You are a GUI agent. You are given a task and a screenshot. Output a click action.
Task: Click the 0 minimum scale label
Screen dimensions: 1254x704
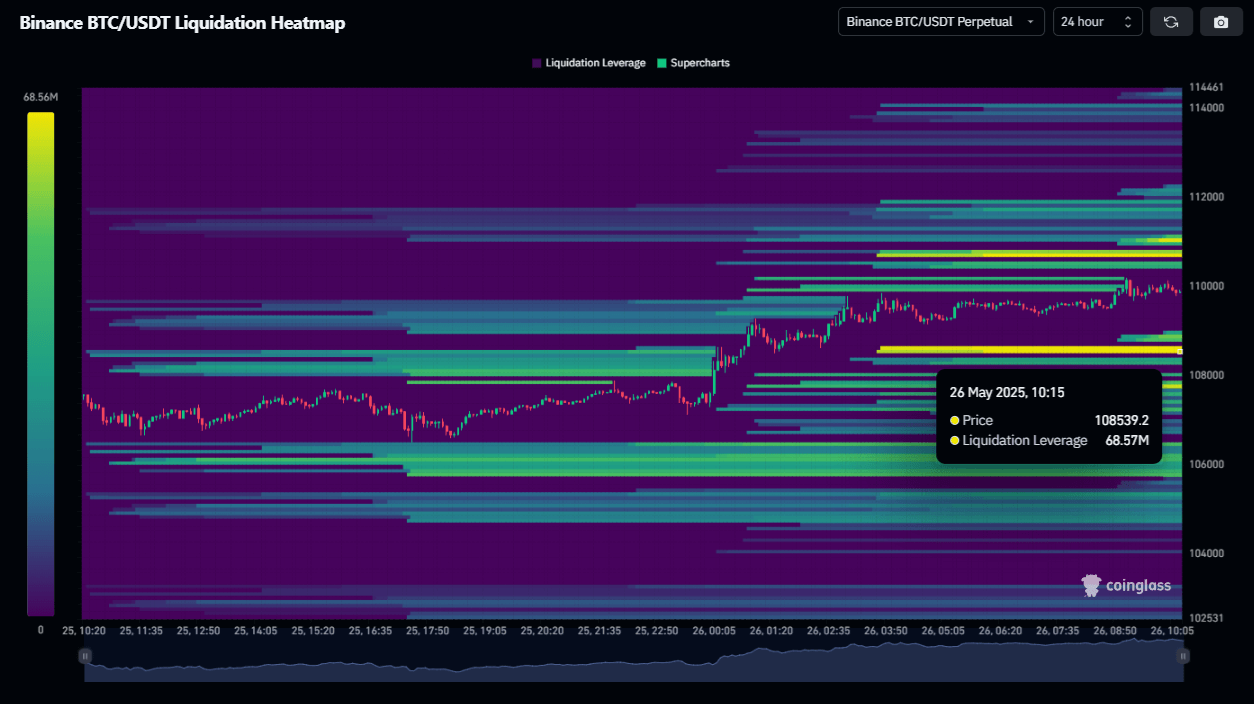tap(40, 630)
